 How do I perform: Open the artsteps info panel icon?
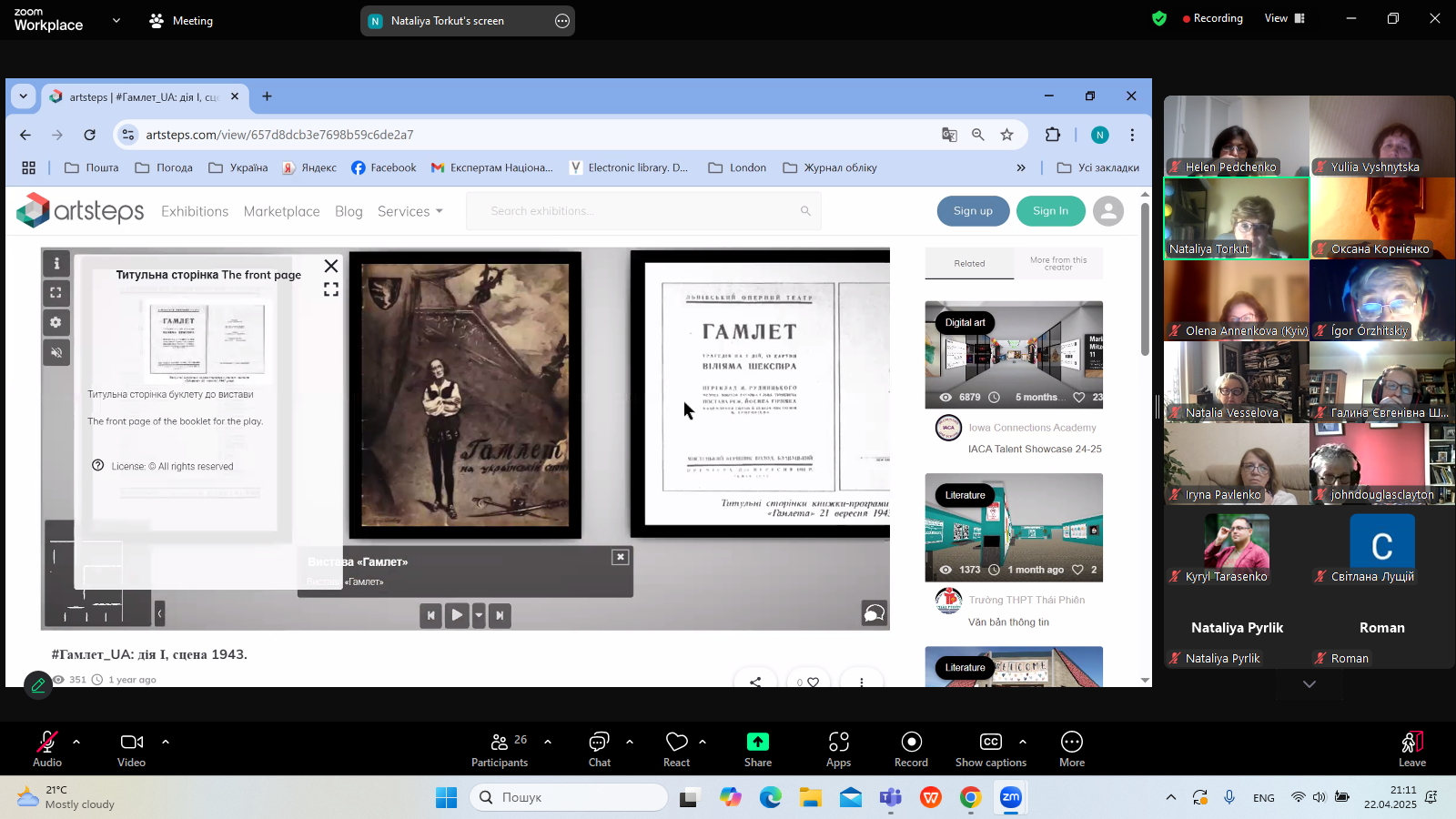(56, 264)
